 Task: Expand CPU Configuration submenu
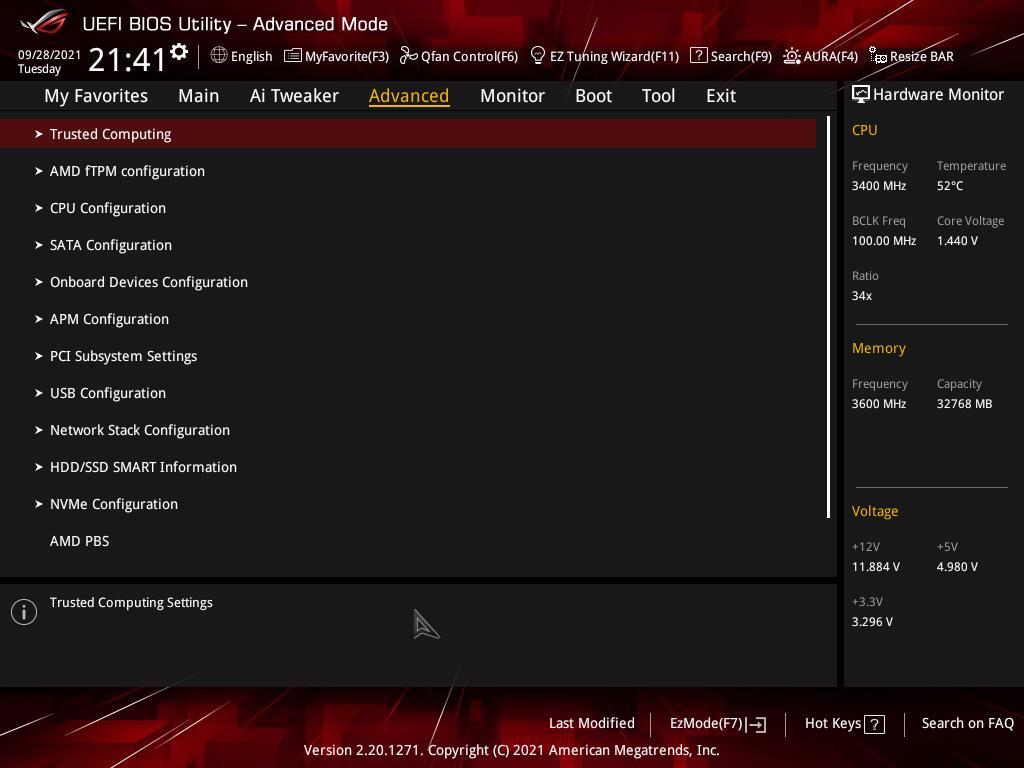coord(108,208)
